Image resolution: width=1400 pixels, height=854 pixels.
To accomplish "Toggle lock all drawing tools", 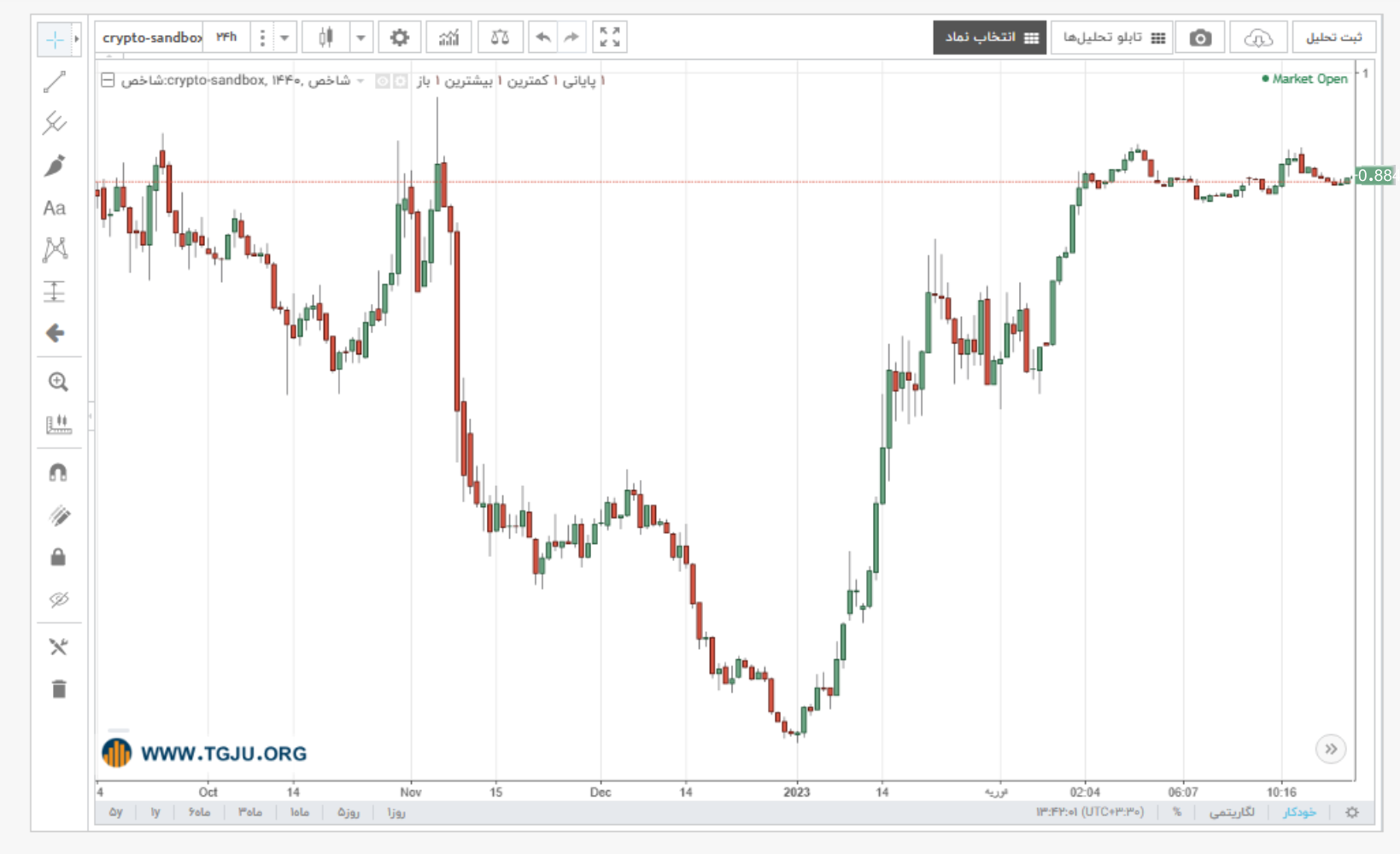I will point(58,557).
